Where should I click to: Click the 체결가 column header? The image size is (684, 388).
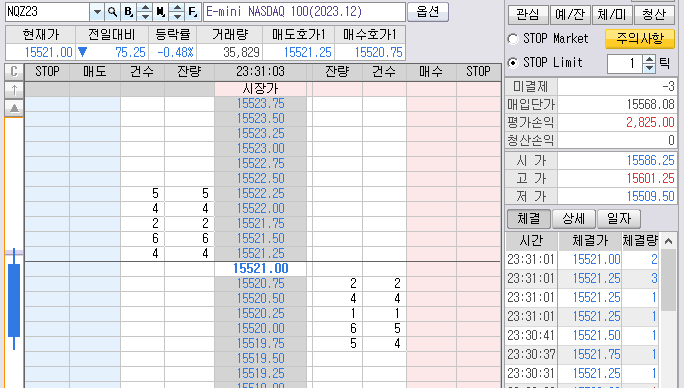590,240
